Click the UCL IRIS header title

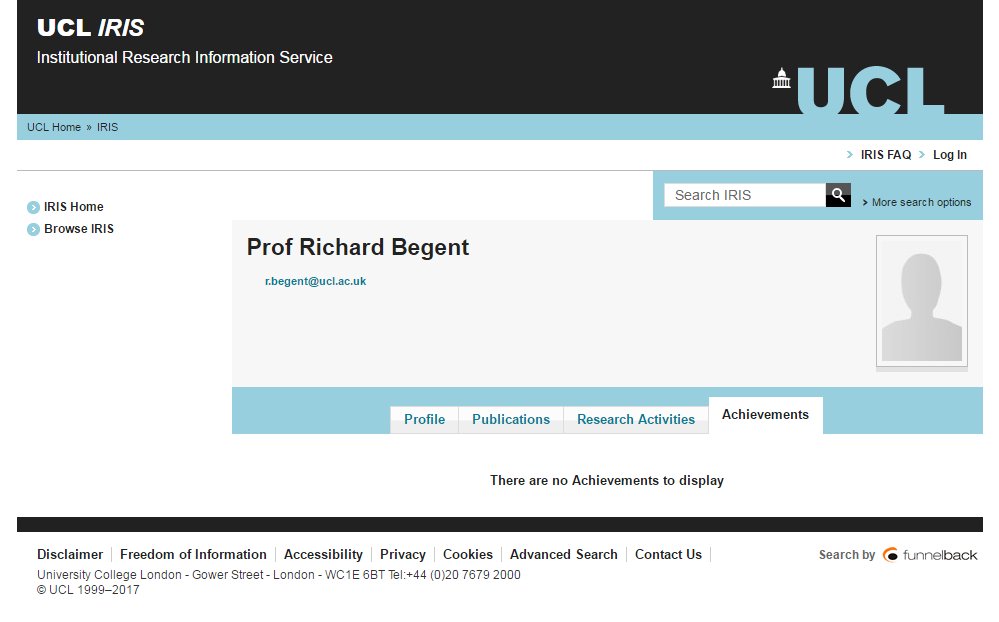tap(90, 28)
